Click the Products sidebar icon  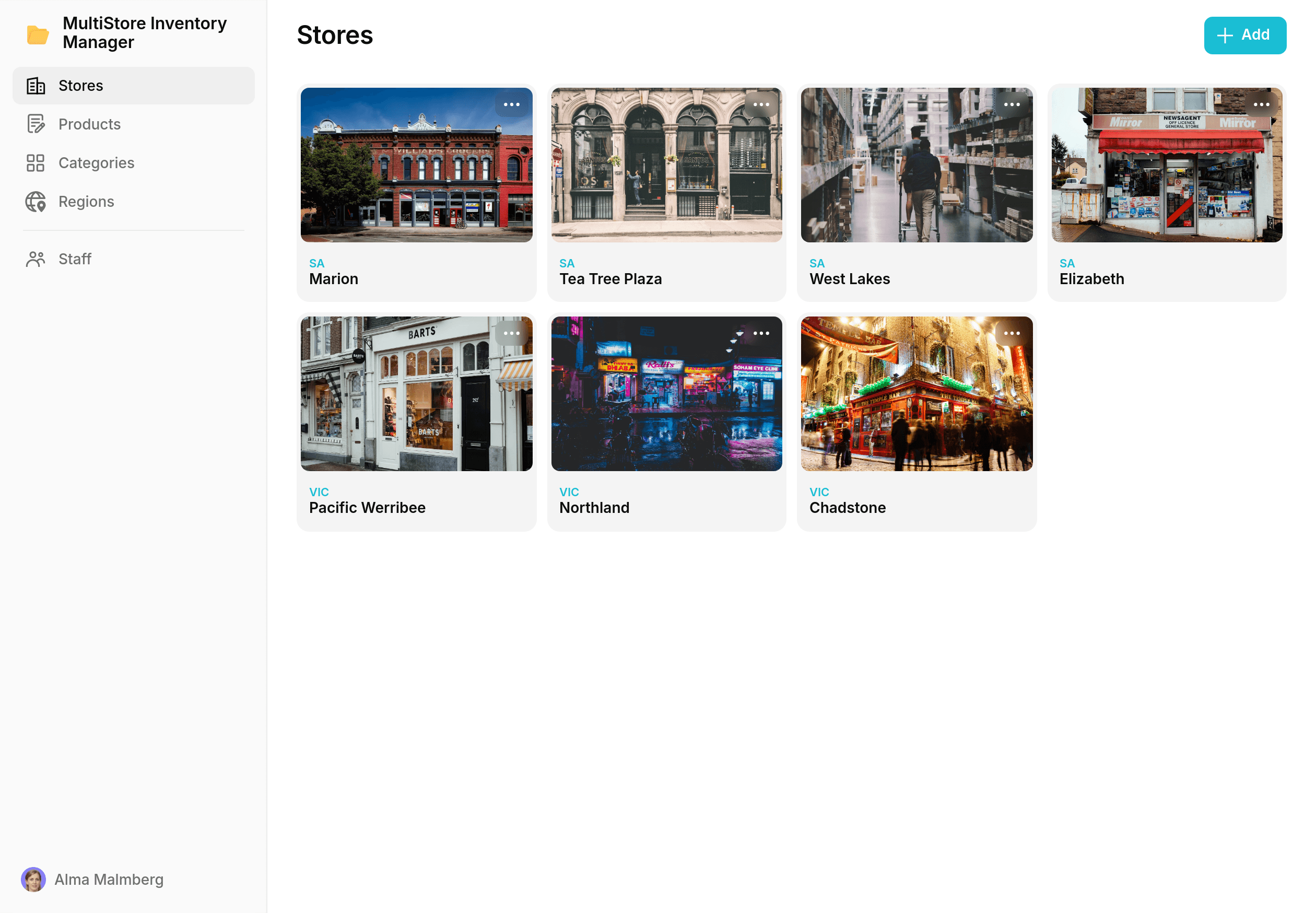coord(36,124)
